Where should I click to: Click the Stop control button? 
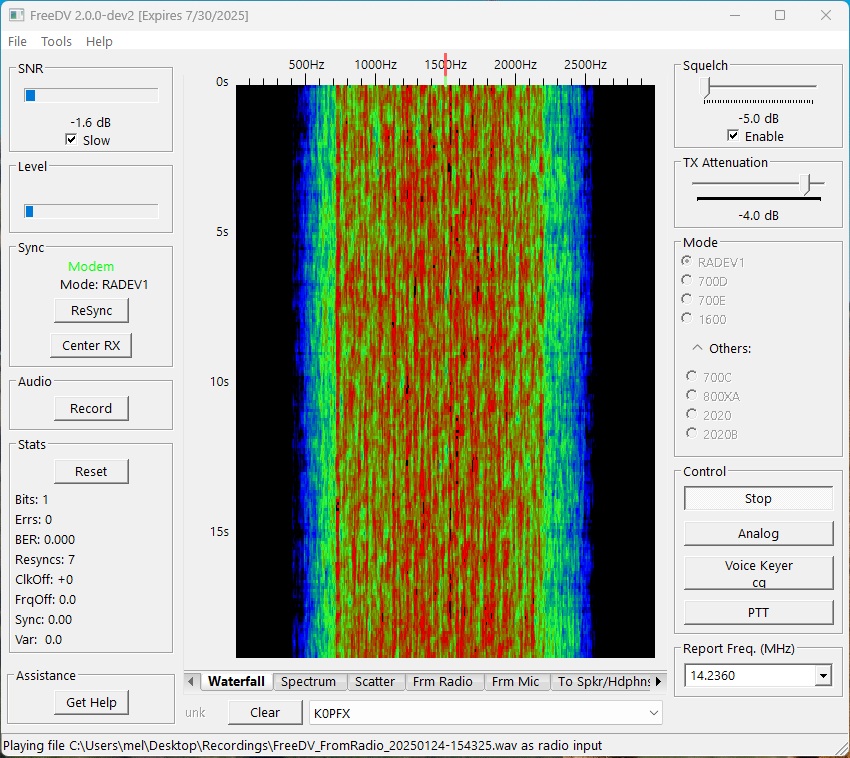click(x=758, y=498)
